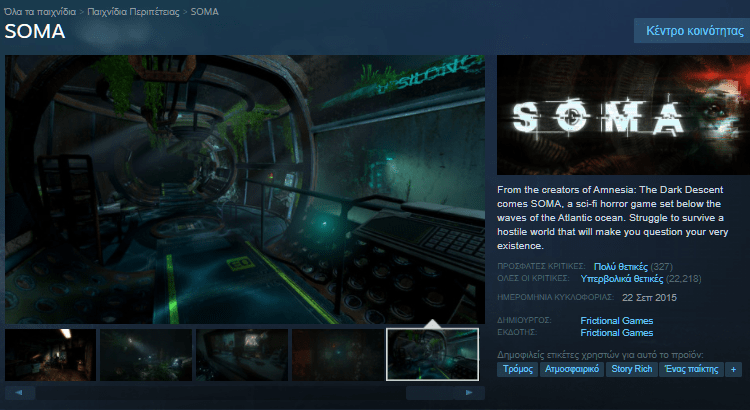Click the left arrow of the thumbnail scroller
This screenshot has height=410, width=750.
click(x=20, y=393)
